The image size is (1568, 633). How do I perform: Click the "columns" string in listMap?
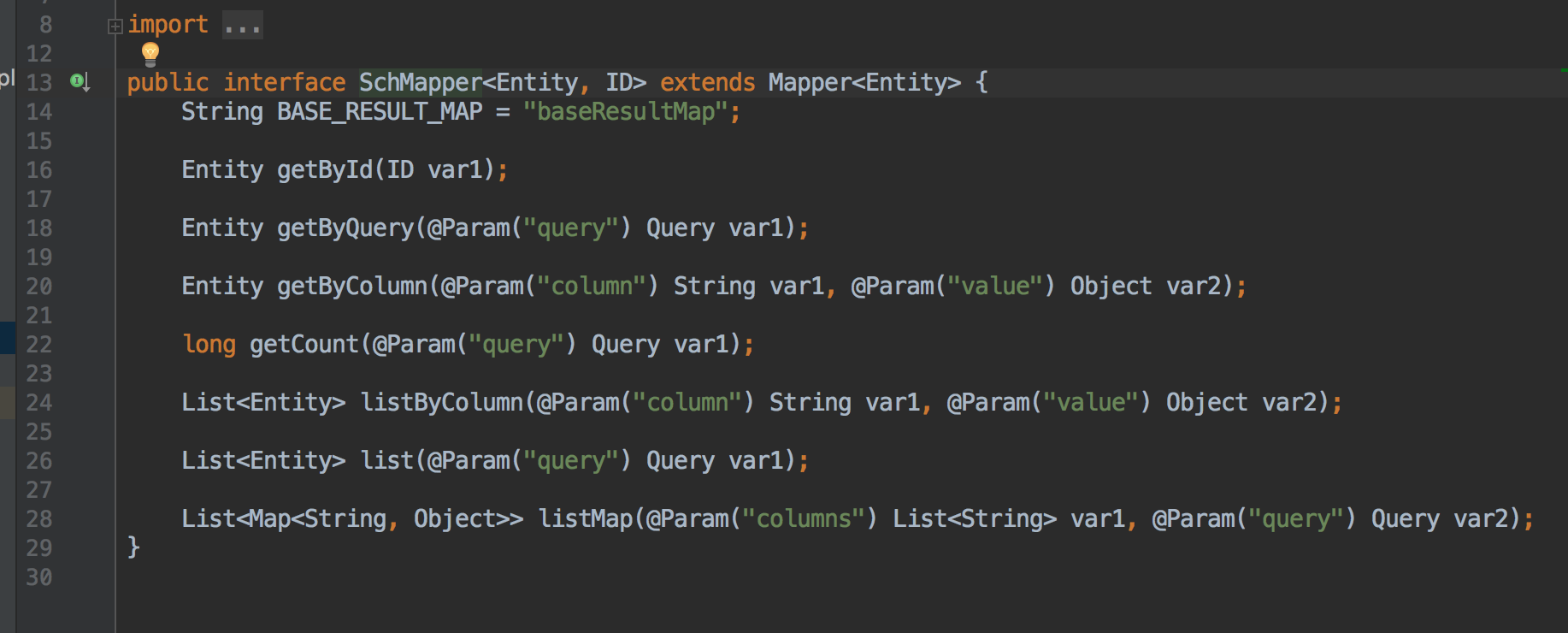(x=804, y=519)
